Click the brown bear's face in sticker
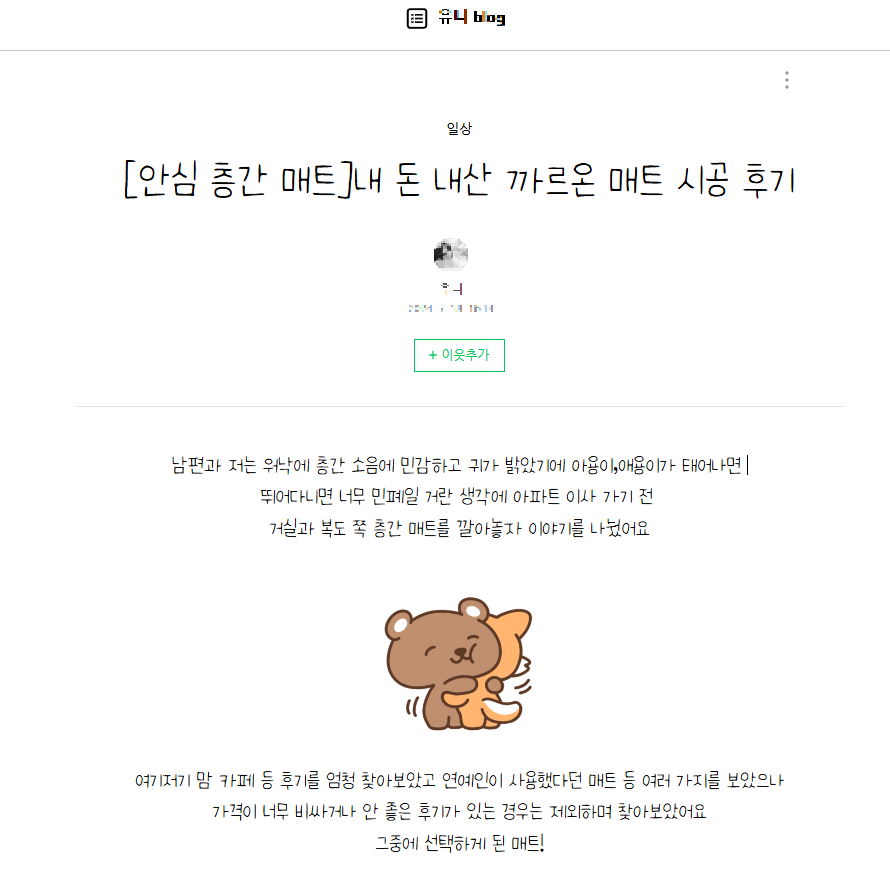Viewport: 890px width, 892px height. point(455,649)
